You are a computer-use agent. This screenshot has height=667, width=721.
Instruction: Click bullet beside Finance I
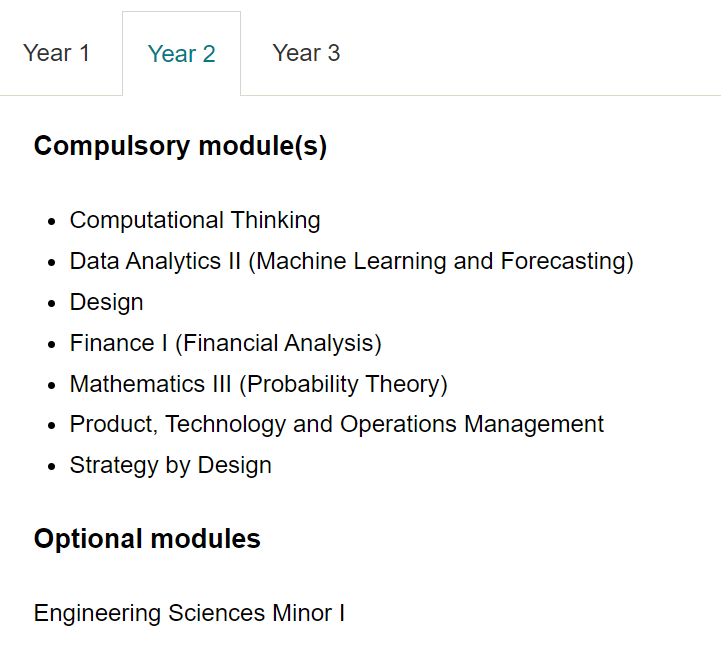52,345
